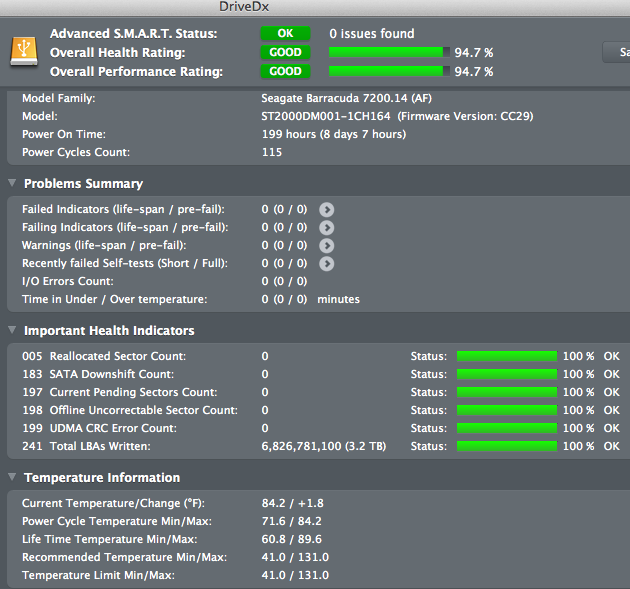
Task: Click the green OK S.M.A.R.T. status badge
Action: (285, 33)
